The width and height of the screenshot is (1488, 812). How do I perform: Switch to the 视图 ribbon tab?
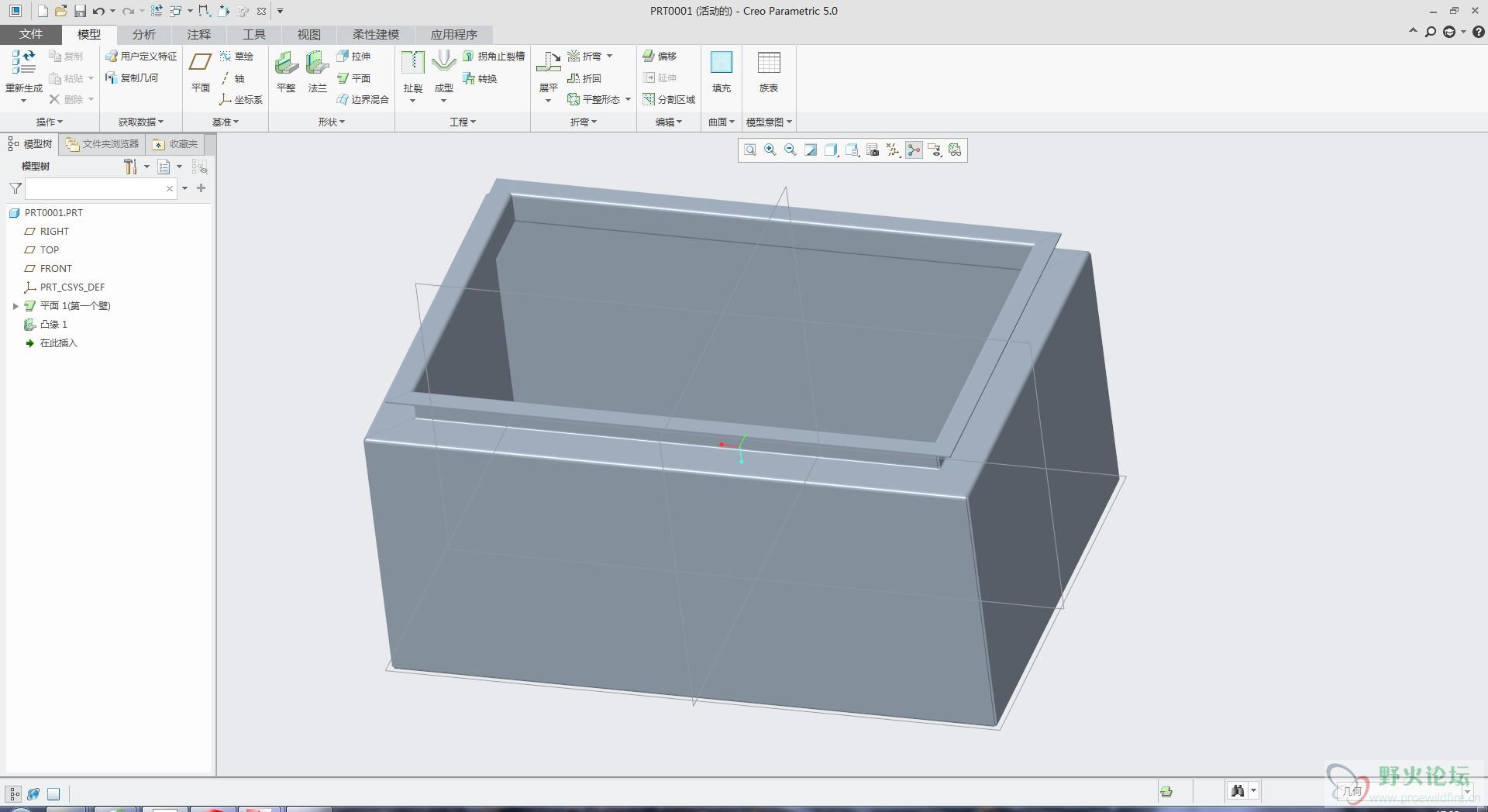308,34
